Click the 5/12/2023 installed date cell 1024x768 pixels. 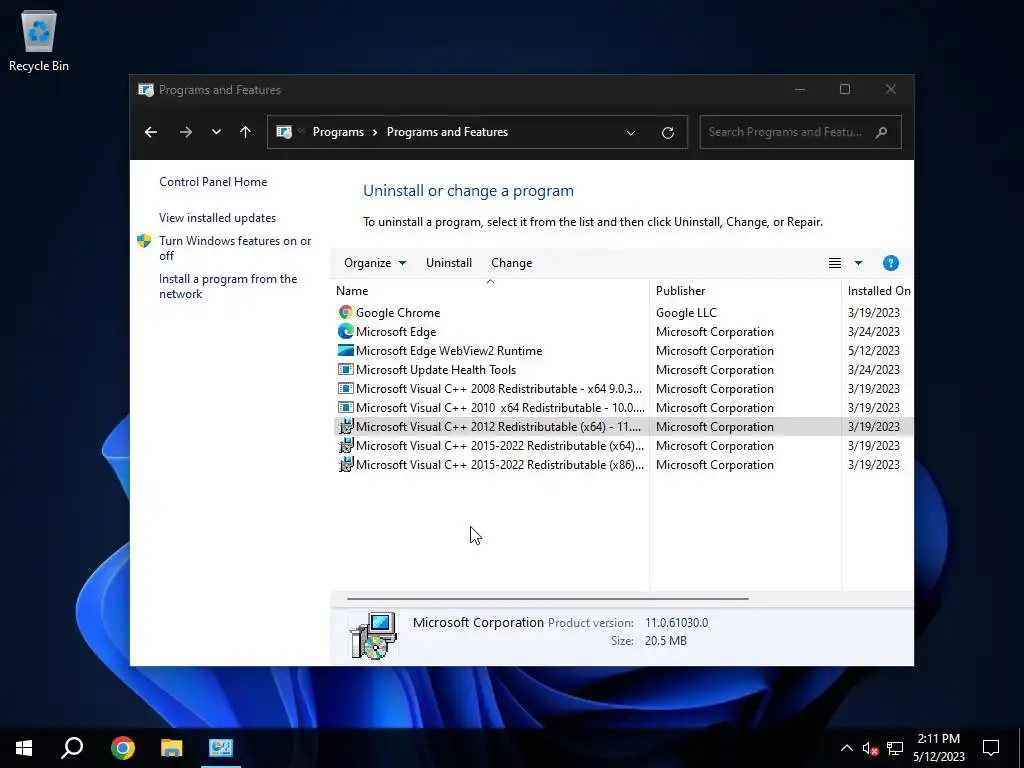pos(874,351)
